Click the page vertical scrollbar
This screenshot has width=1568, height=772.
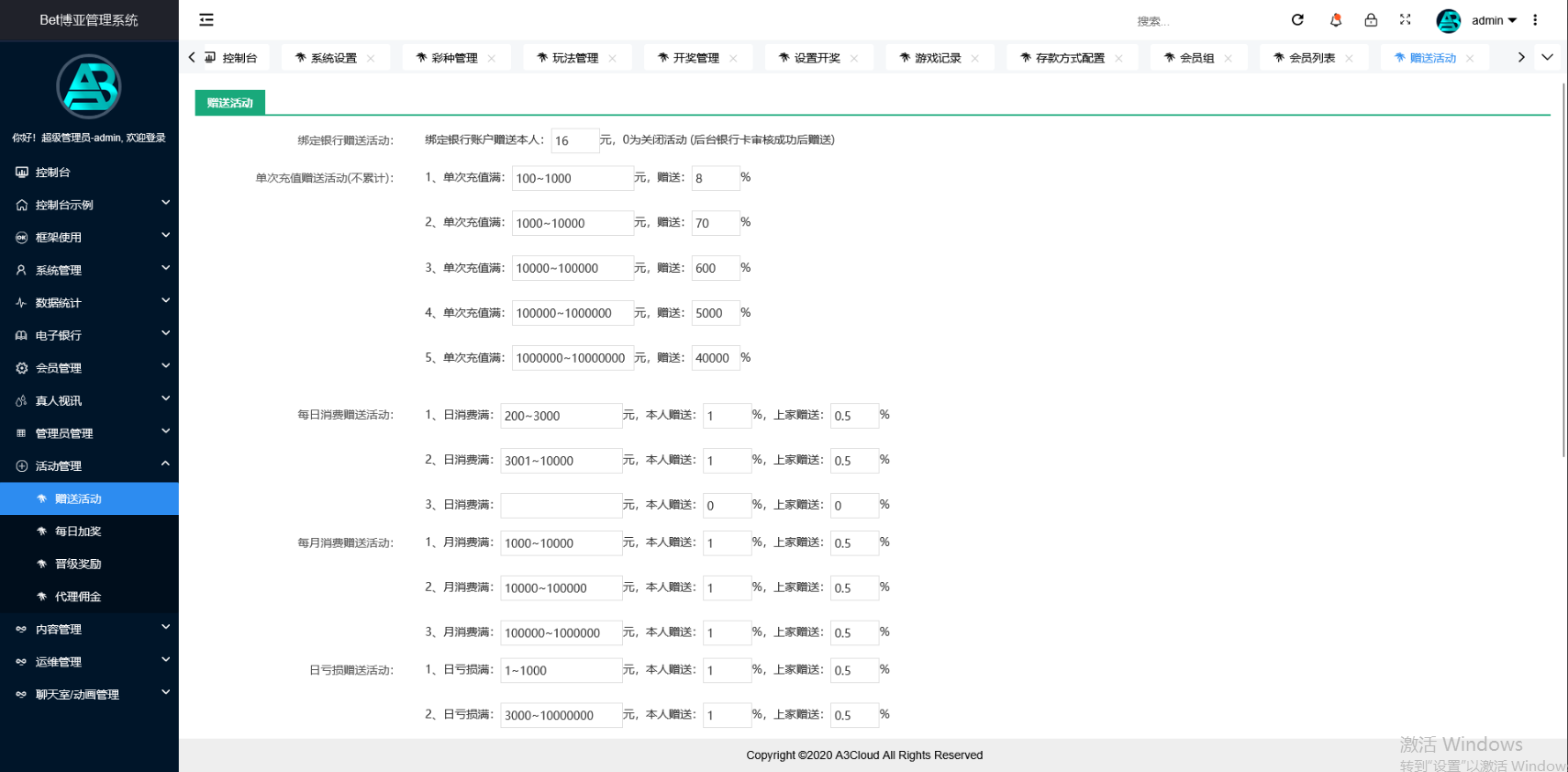pyautogui.click(x=1563, y=269)
